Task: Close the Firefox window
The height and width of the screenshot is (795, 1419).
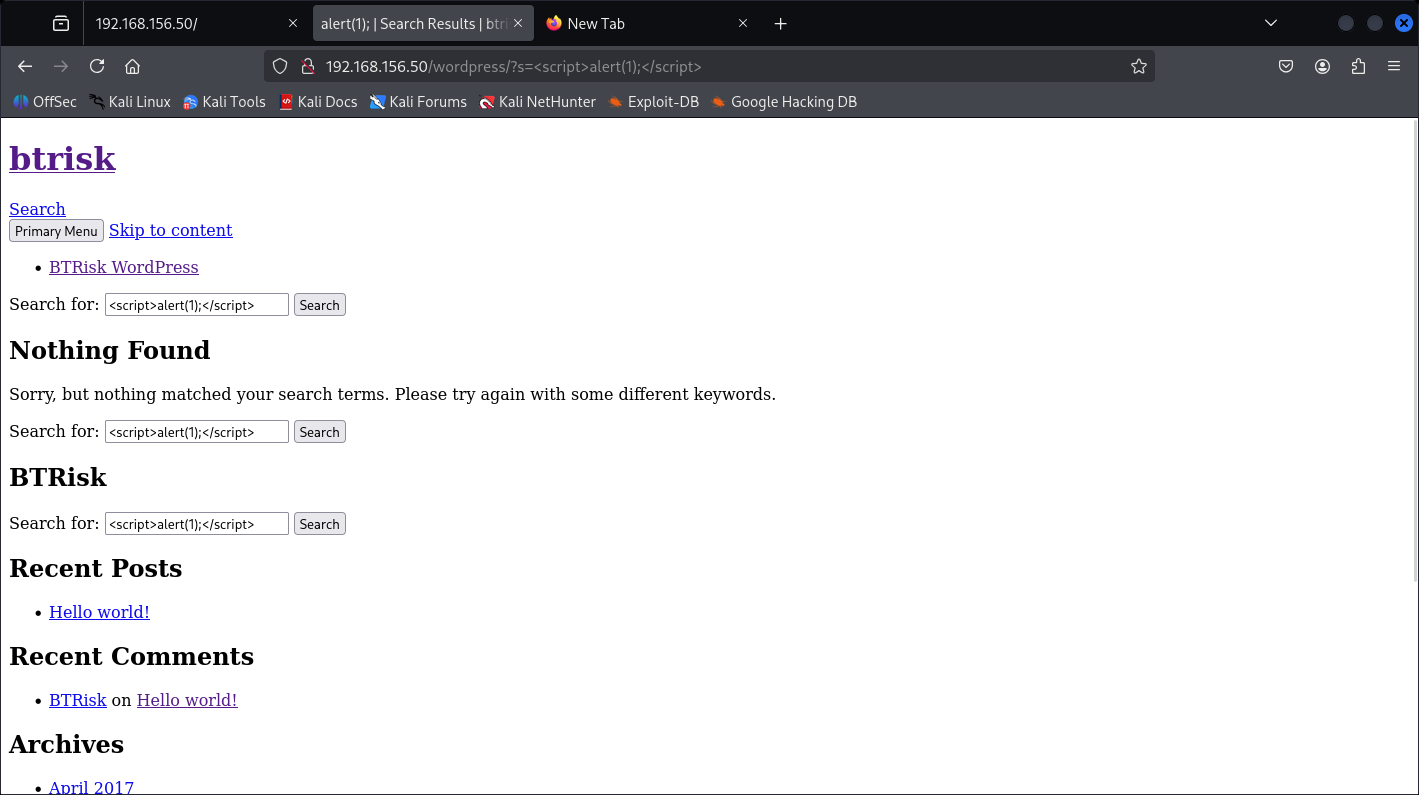Action: [x=1404, y=23]
